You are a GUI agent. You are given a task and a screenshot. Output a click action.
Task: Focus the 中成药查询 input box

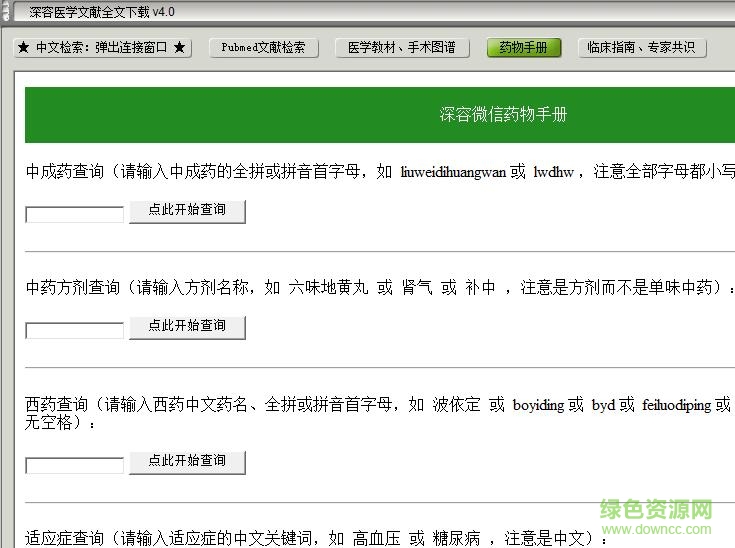point(75,215)
